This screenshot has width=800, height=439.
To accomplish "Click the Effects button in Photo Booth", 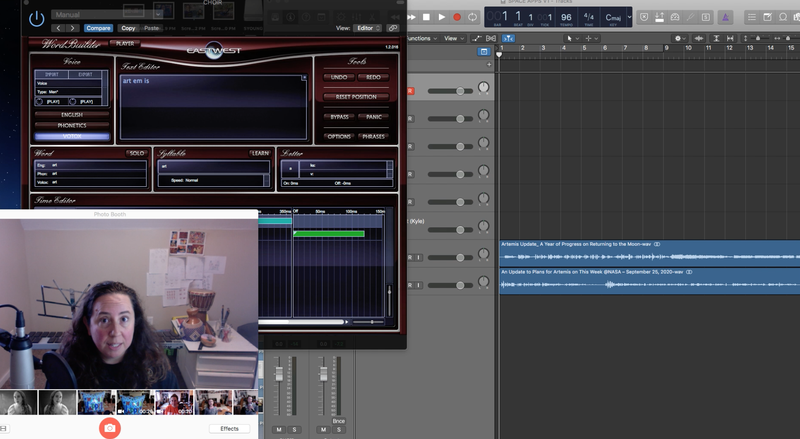I will pyautogui.click(x=229, y=428).
